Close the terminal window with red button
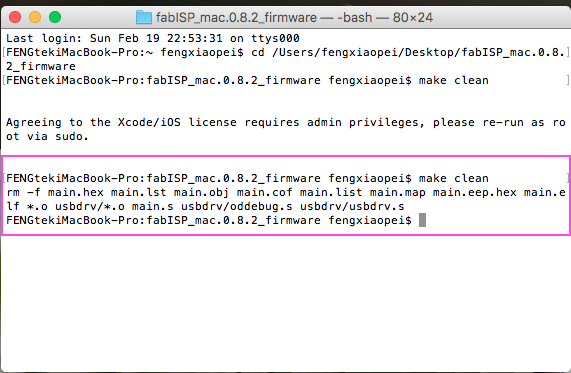The width and height of the screenshot is (571, 373). click(x=15, y=17)
